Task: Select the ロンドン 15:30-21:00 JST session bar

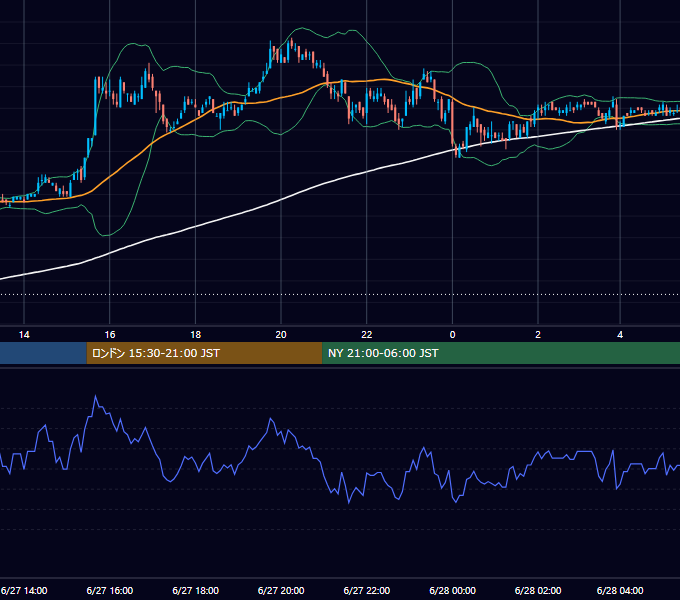Action: (x=204, y=353)
